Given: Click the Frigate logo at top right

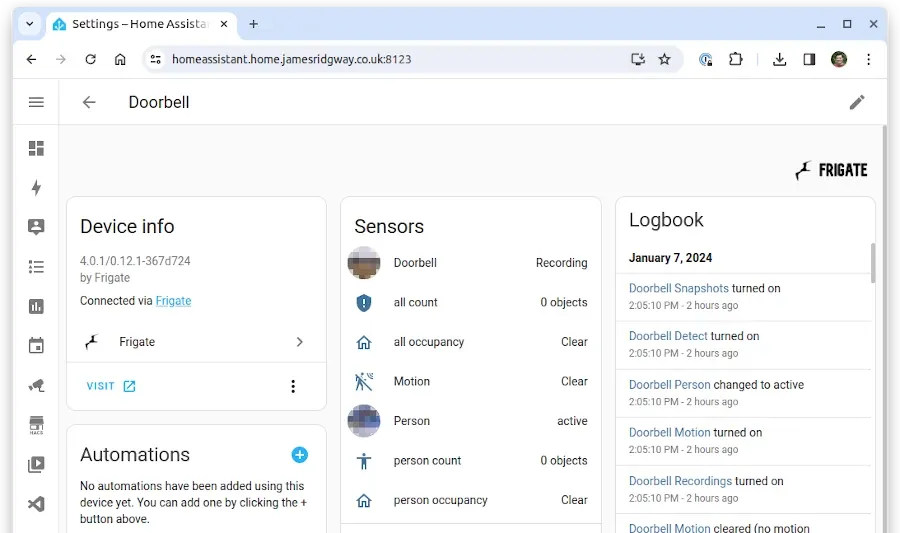Looking at the screenshot, I should tap(831, 170).
